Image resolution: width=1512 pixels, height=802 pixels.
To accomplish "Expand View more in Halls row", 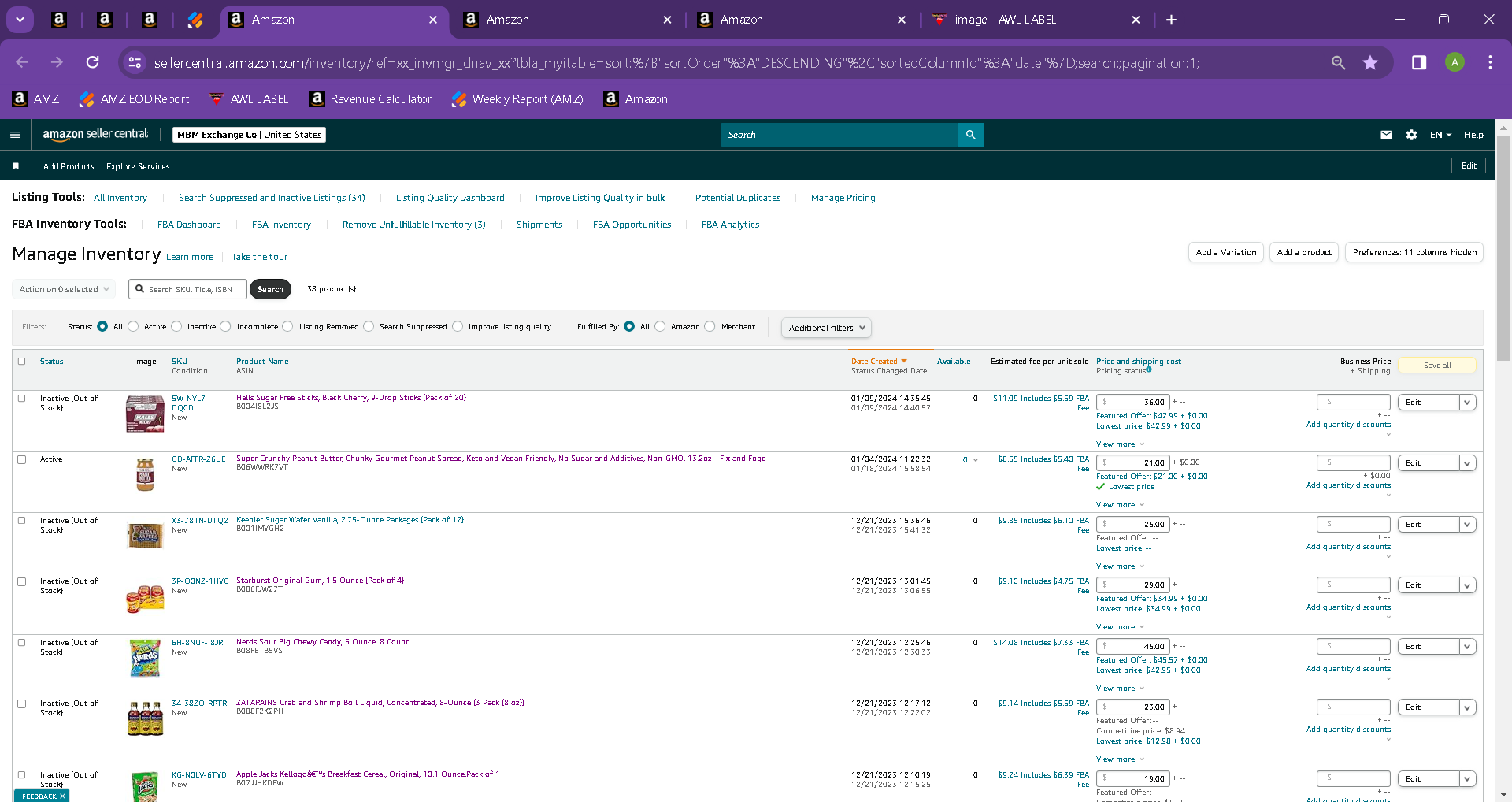I will tap(1120, 444).
